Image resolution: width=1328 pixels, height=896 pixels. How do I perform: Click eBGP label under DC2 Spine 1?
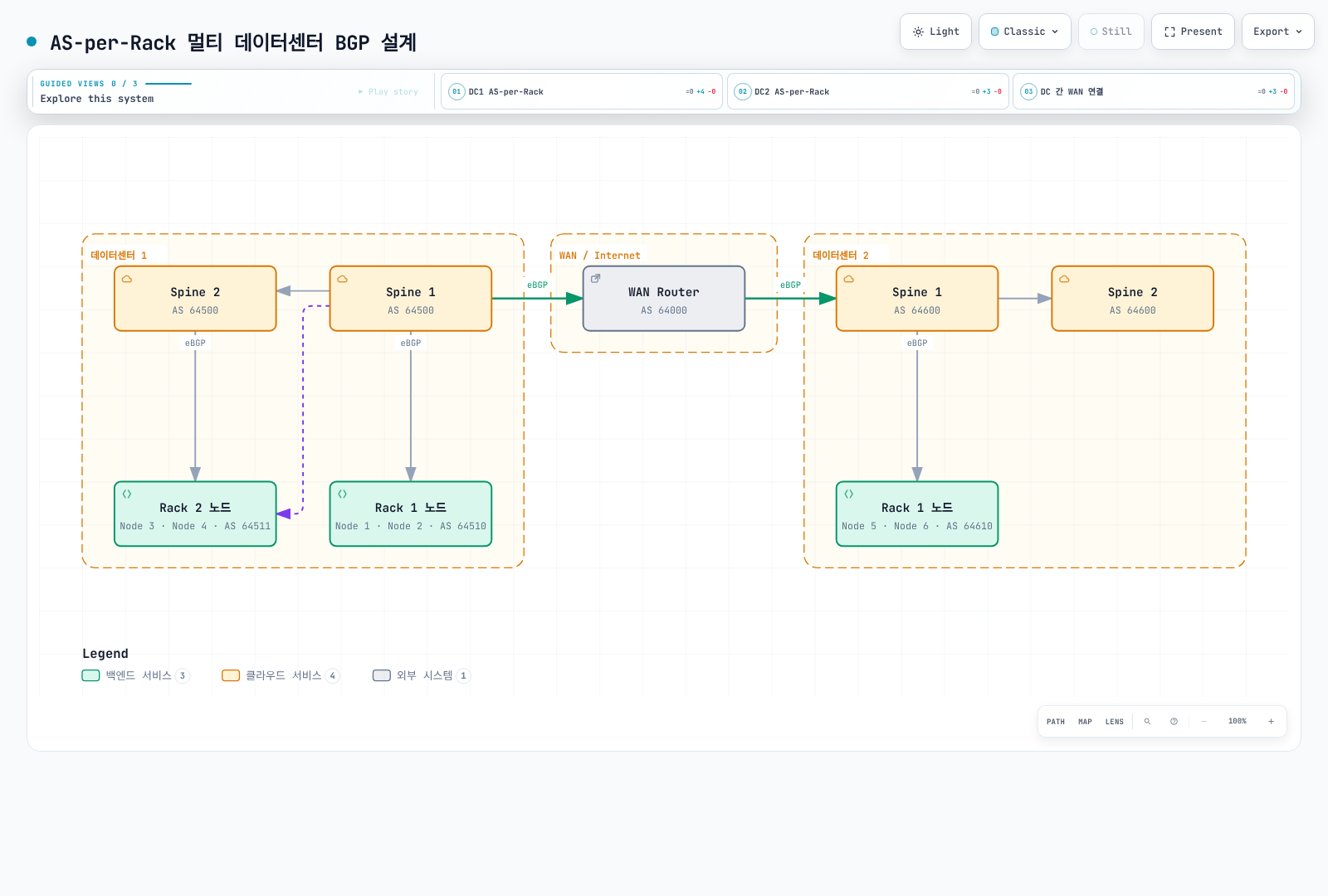pyautogui.click(x=917, y=343)
